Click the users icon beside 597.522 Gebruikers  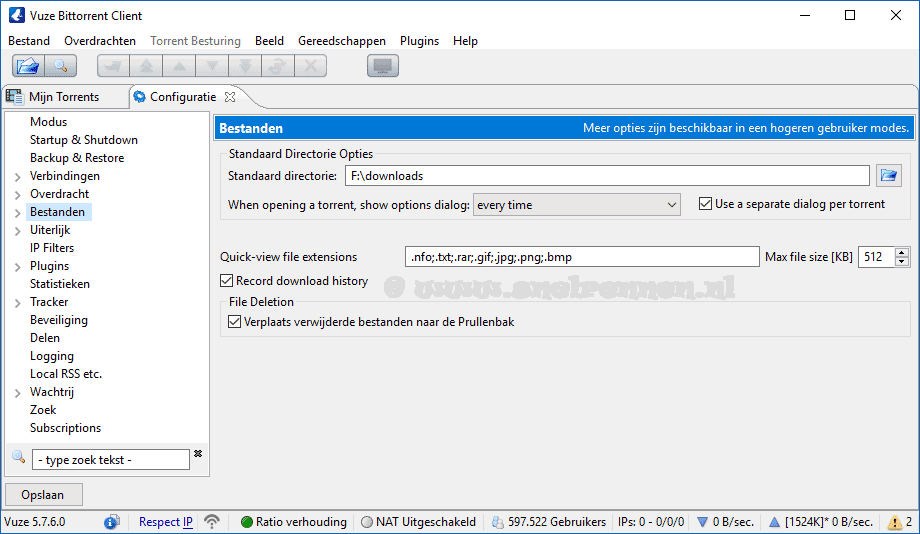tap(498, 522)
